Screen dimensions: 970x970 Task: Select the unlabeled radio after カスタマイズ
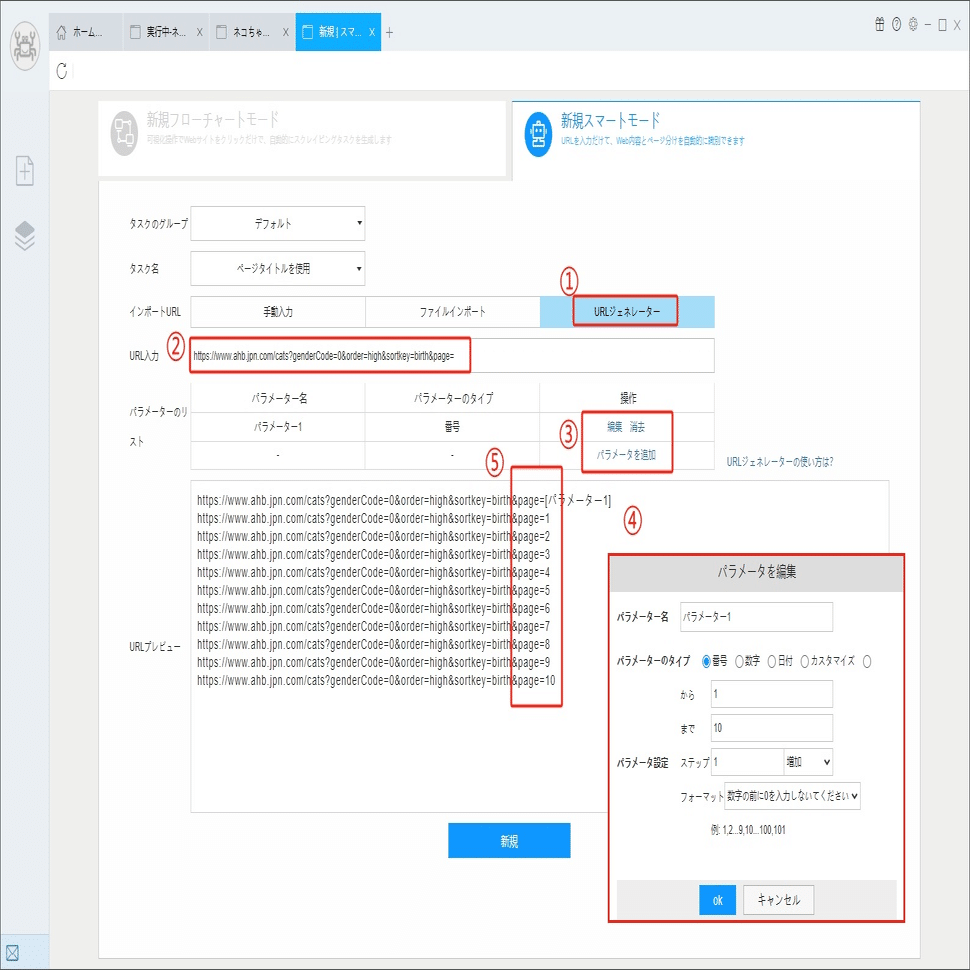point(867,661)
